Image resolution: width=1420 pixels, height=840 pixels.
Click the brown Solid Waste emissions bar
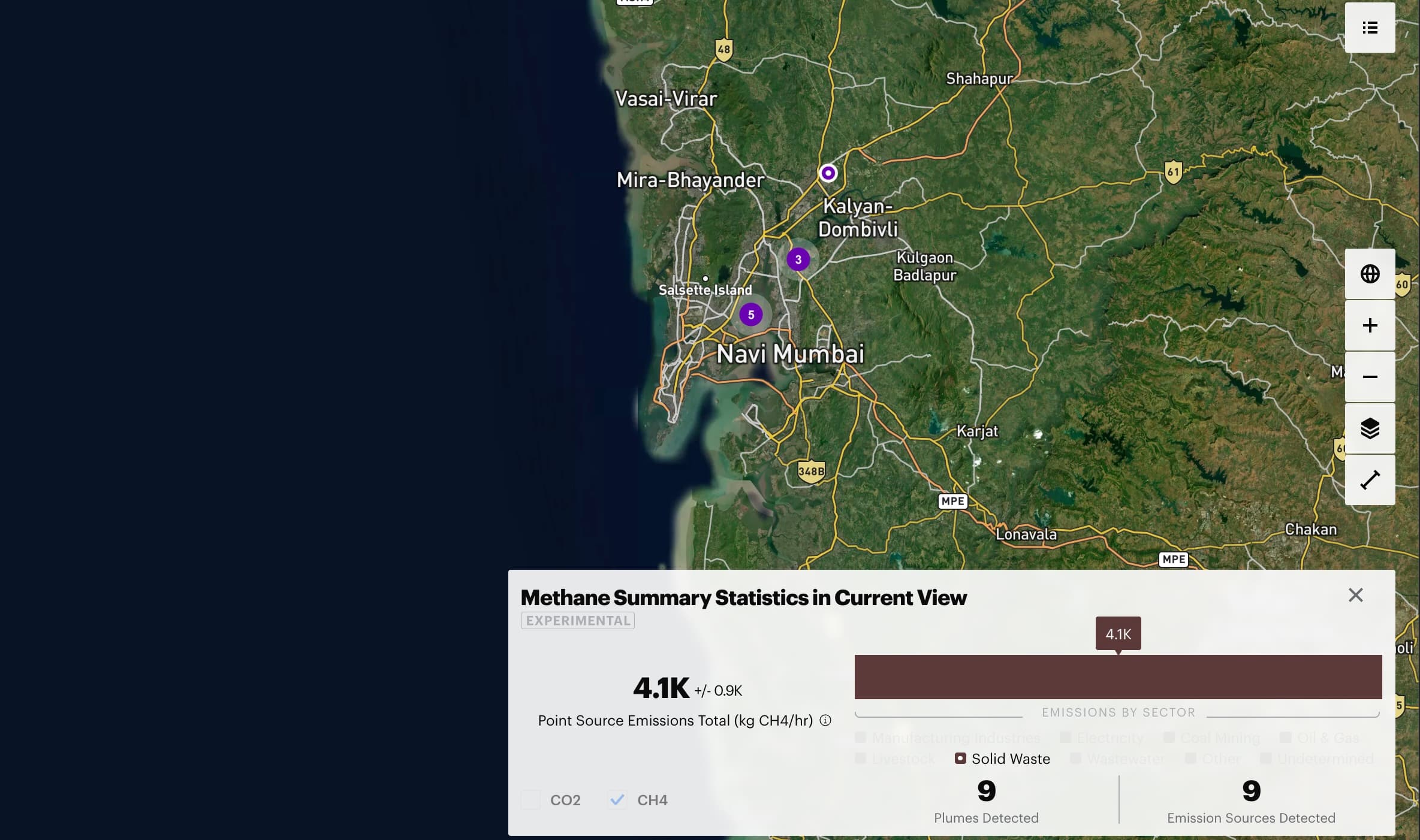click(x=1118, y=677)
